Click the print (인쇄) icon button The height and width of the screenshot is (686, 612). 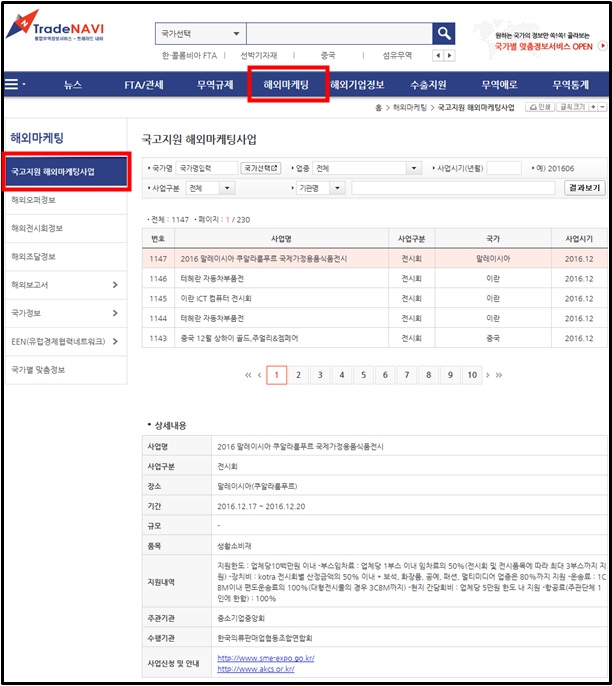tap(538, 106)
